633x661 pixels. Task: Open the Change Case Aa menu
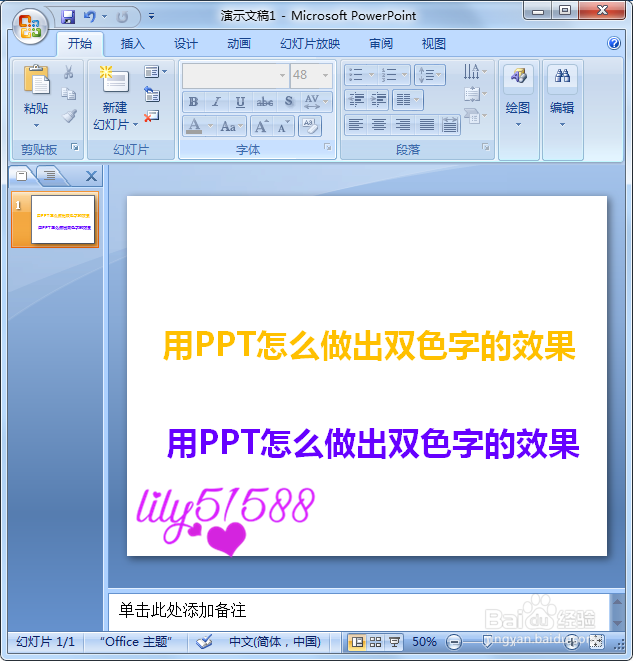click(x=231, y=126)
